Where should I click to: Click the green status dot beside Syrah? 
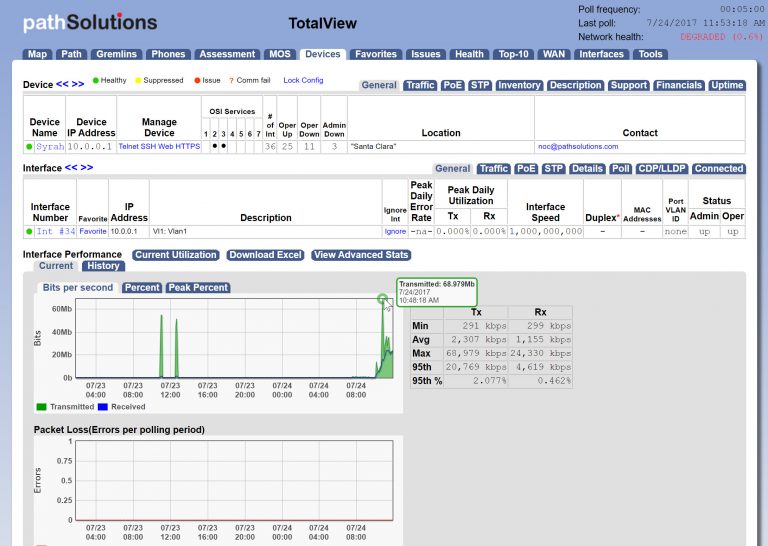click(30, 146)
